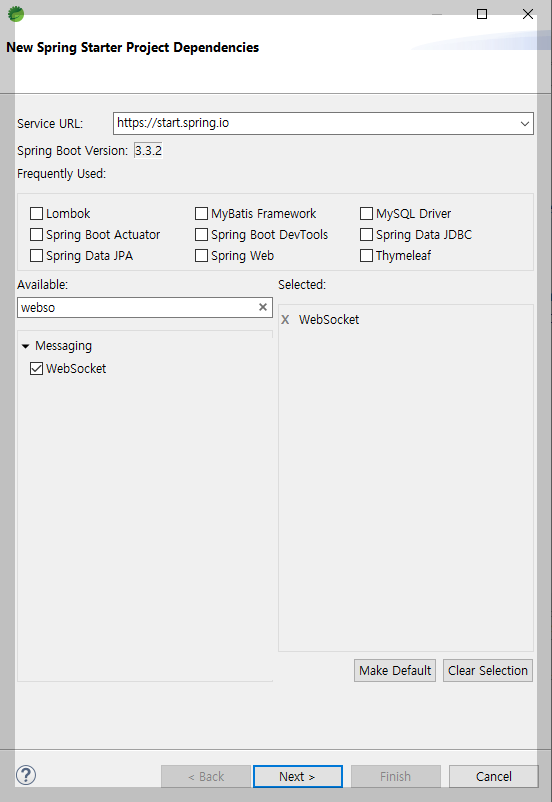
Task: Maximize the dialog window
Action: pyautogui.click(x=481, y=14)
